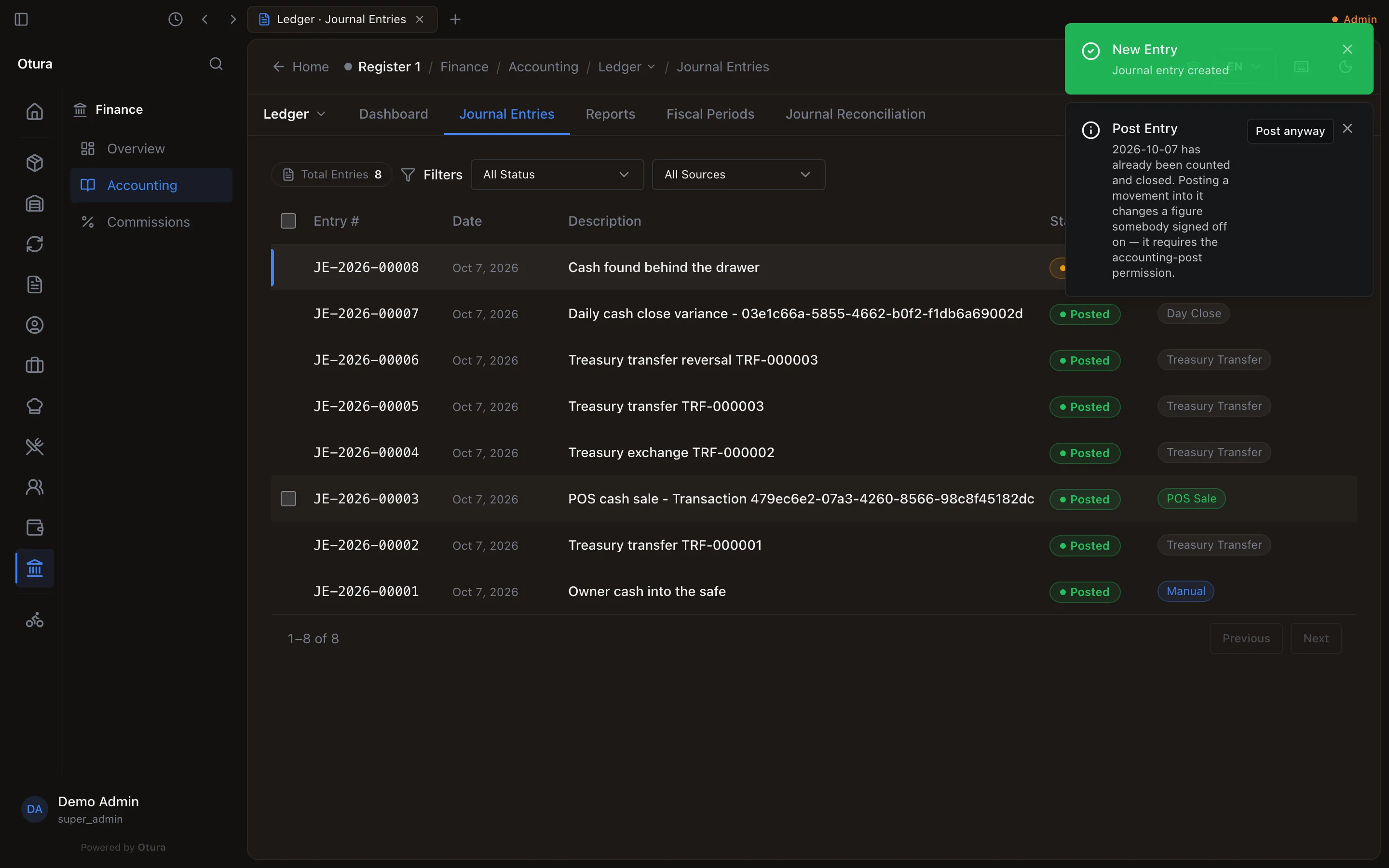Click the Manual source badge

tap(1185, 591)
